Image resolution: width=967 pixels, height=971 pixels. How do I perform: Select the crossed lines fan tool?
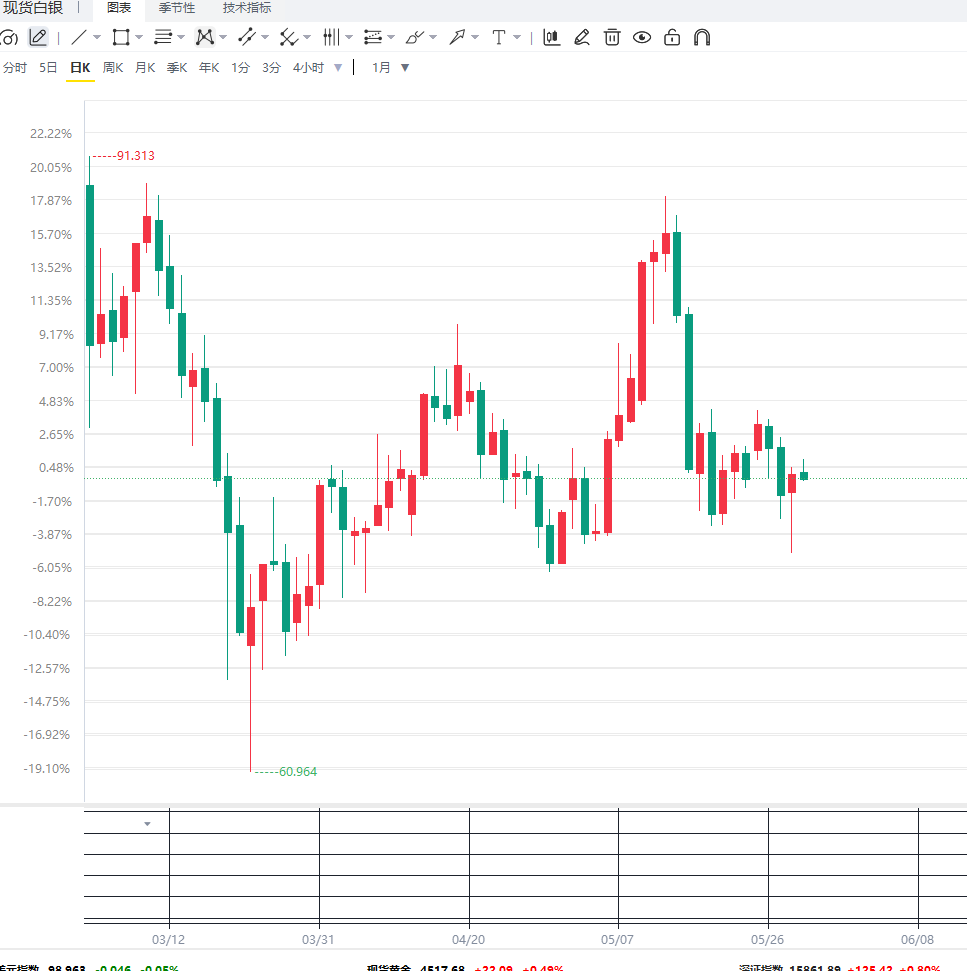coord(288,37)
